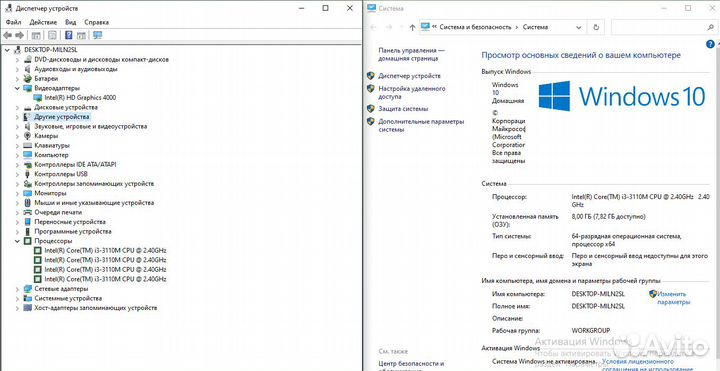Click the shield icon beside Защита системы
Viewport: 720px width, 371px height.
coord(371,109)
